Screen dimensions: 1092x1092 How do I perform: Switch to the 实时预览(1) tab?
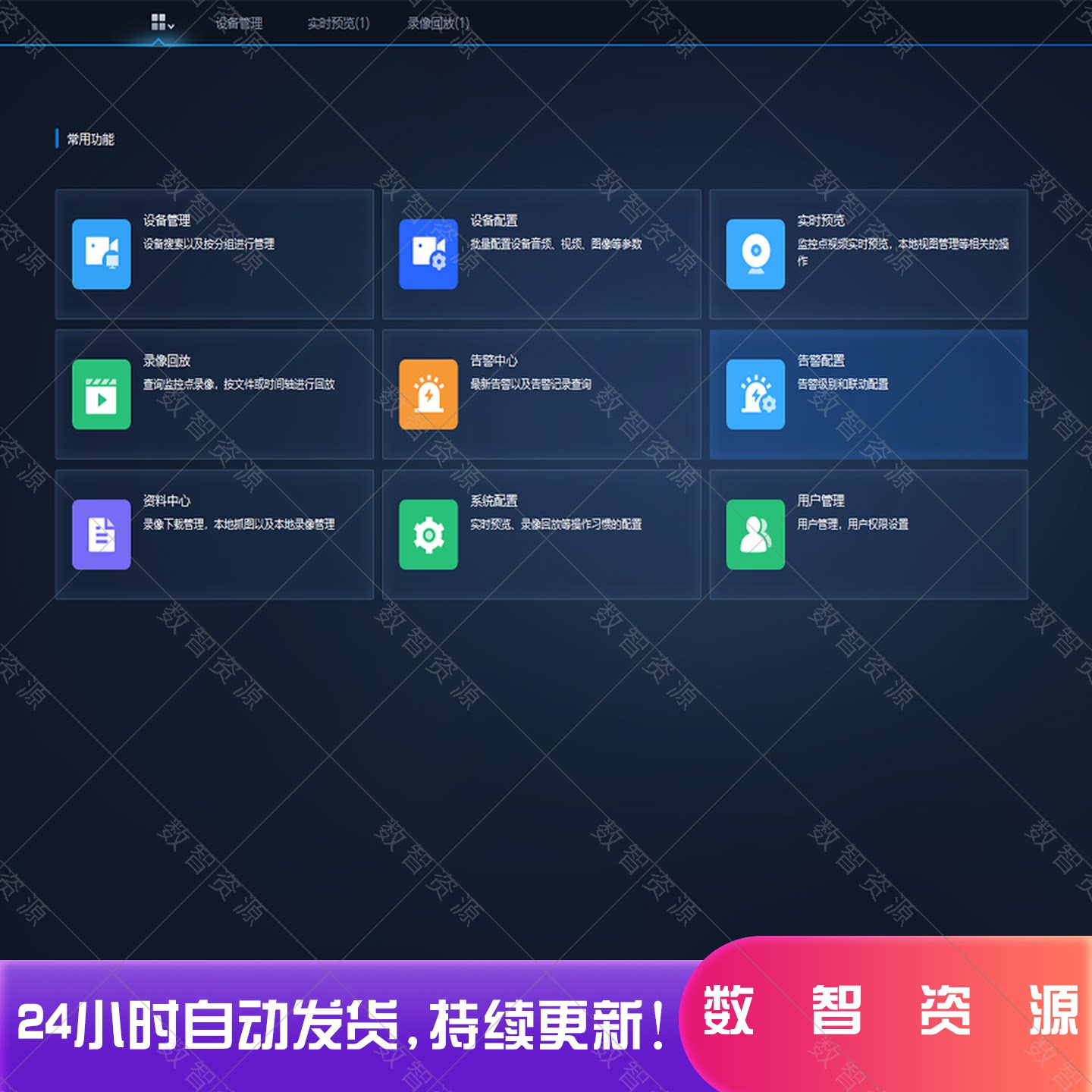click(338, 24)
